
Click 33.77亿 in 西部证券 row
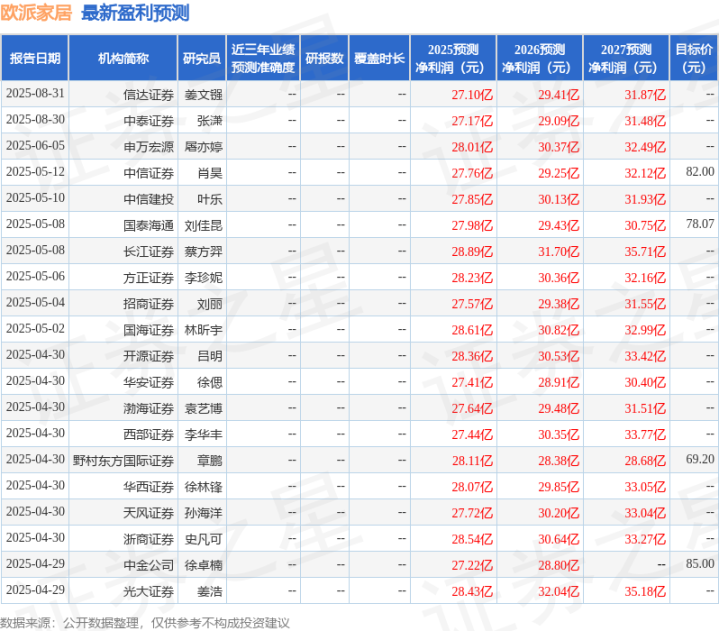point(645,435)
